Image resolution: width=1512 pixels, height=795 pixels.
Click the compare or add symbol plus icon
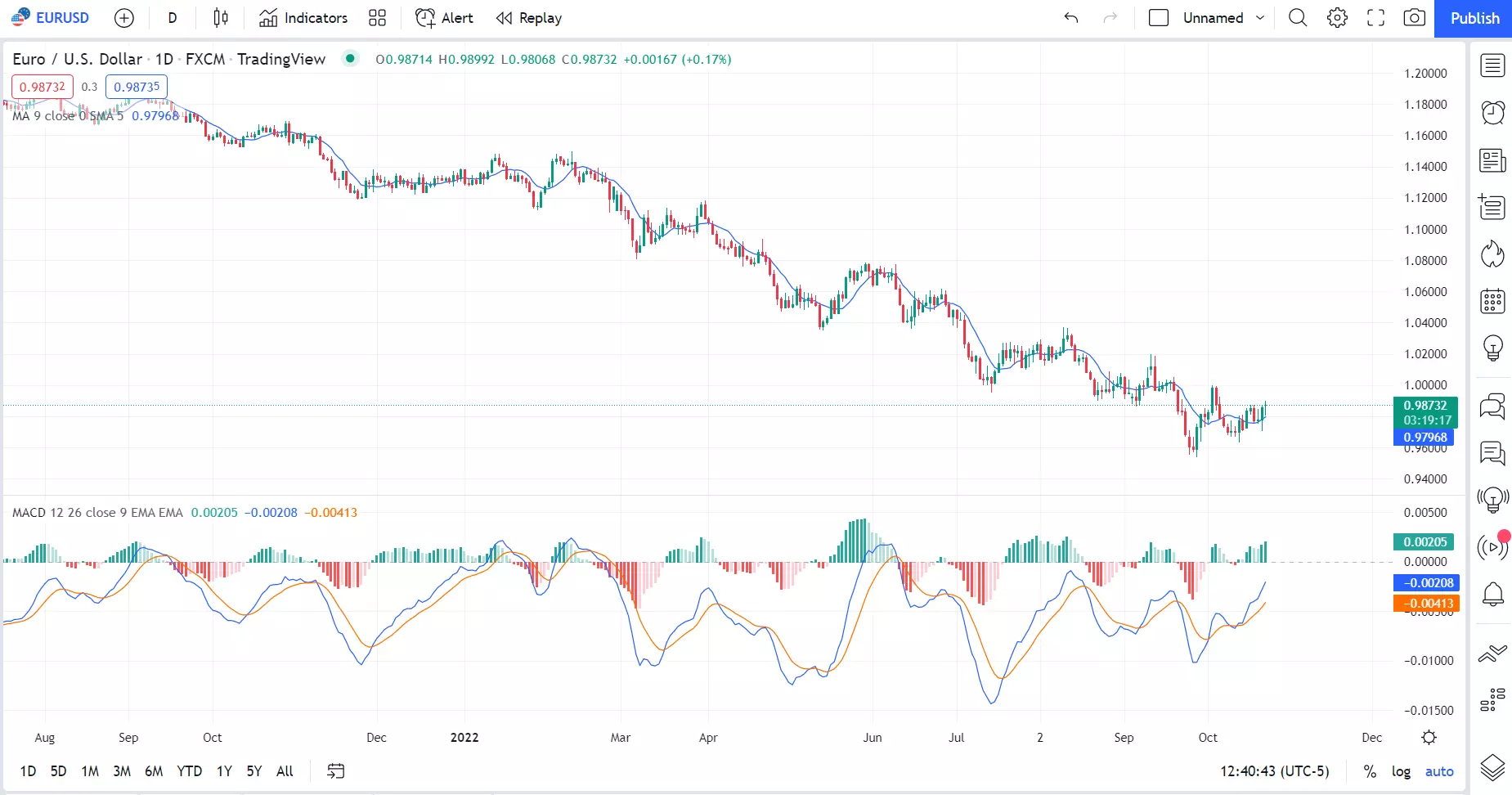click(124, 18)
